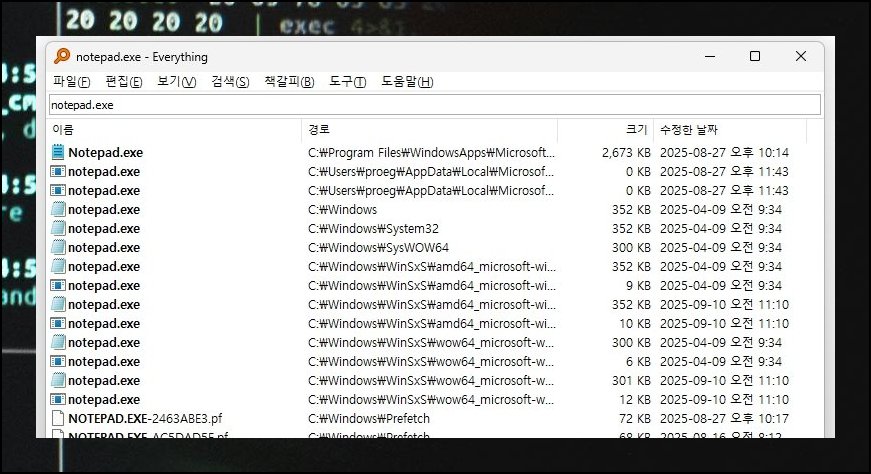Open the 편집(E) menu

coord(124,82)
